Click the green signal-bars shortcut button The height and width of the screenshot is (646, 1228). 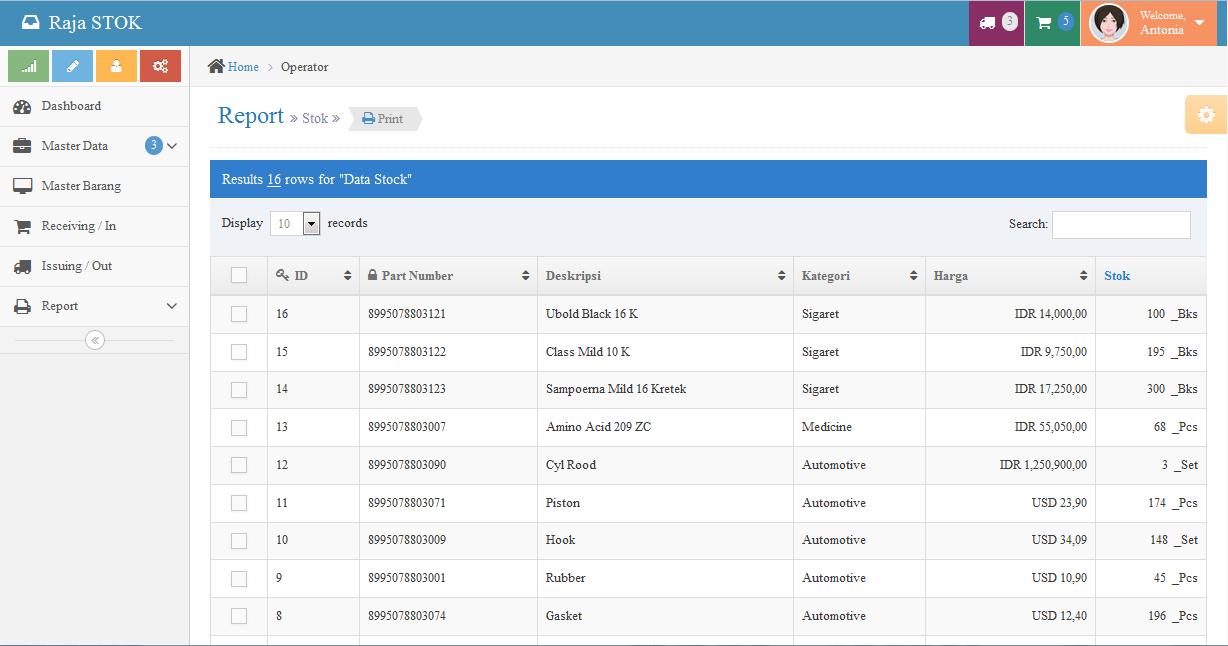(x=29, y=66)
